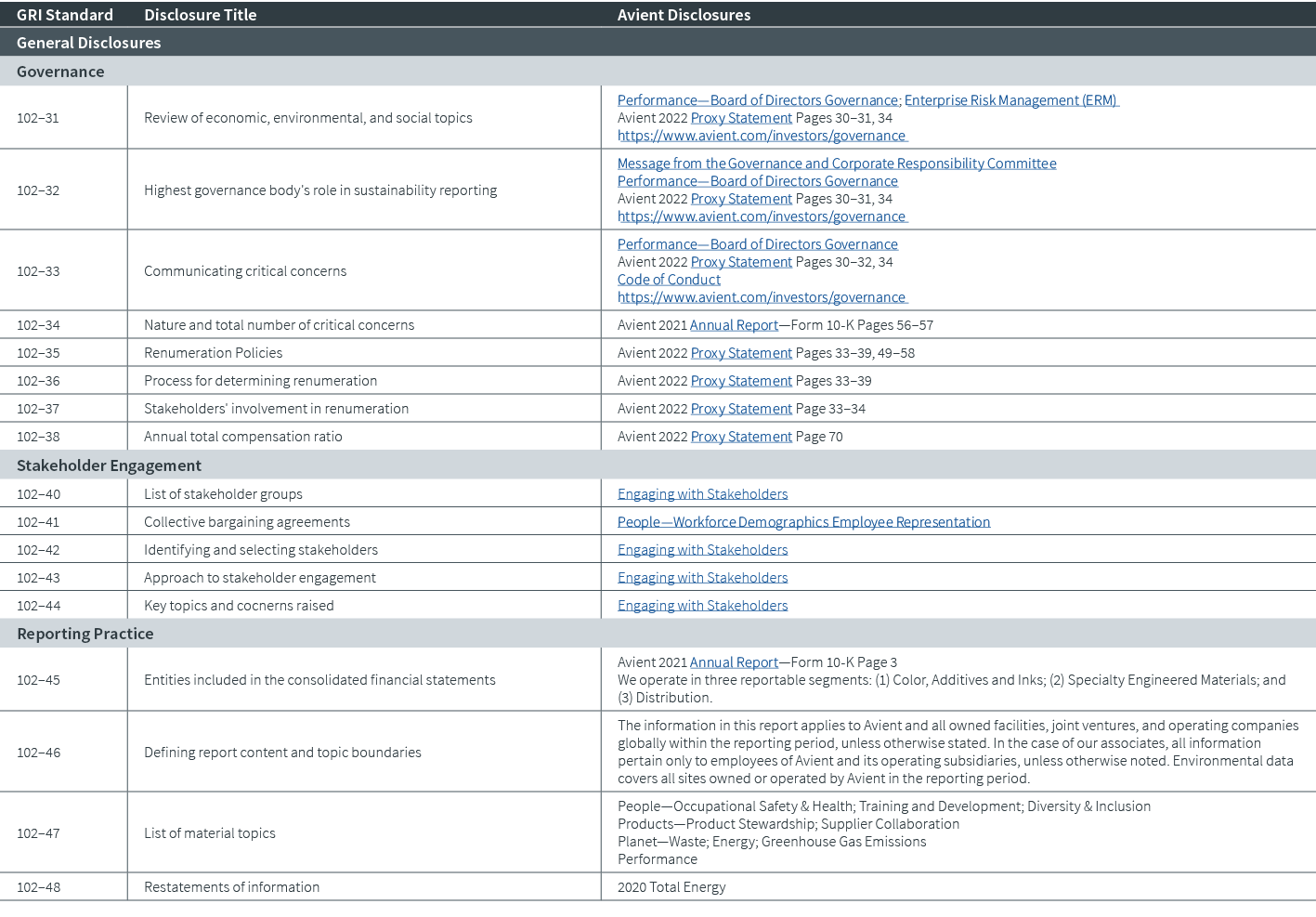This screenshot has height=917, width=1316.
Task: Open Engaging with Stakeholders for Approach to stakeholder engagement
Action: point(702,577)
